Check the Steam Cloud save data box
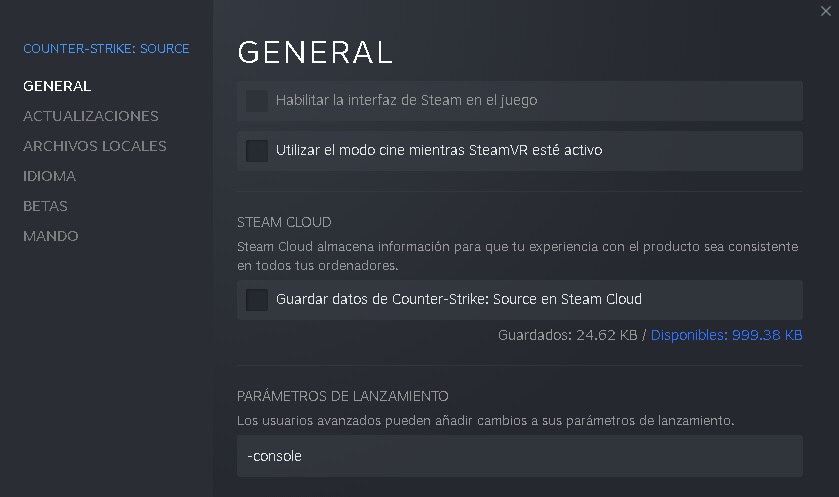The image size is (839, 497). click(x=257, y=299)
